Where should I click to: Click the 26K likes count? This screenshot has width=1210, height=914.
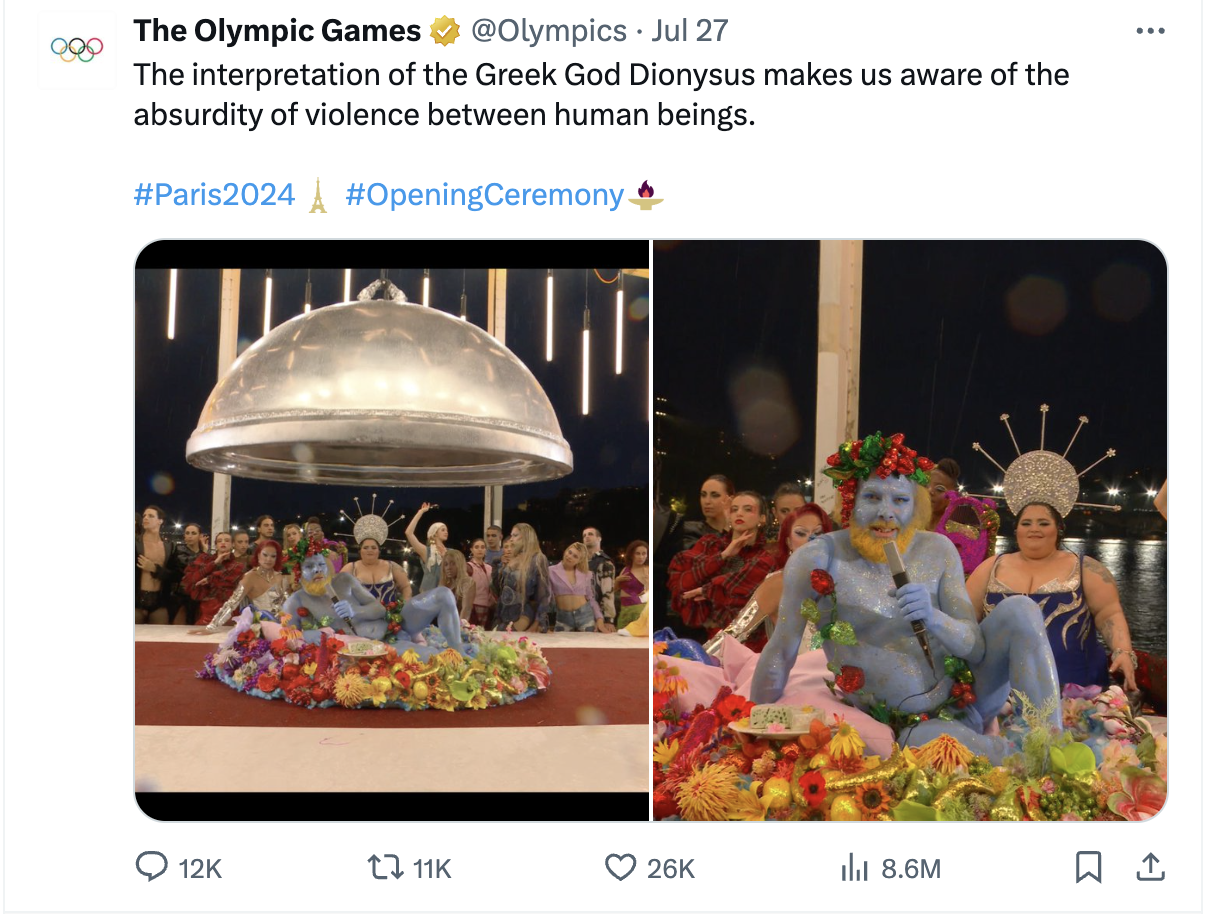(670, 868)
